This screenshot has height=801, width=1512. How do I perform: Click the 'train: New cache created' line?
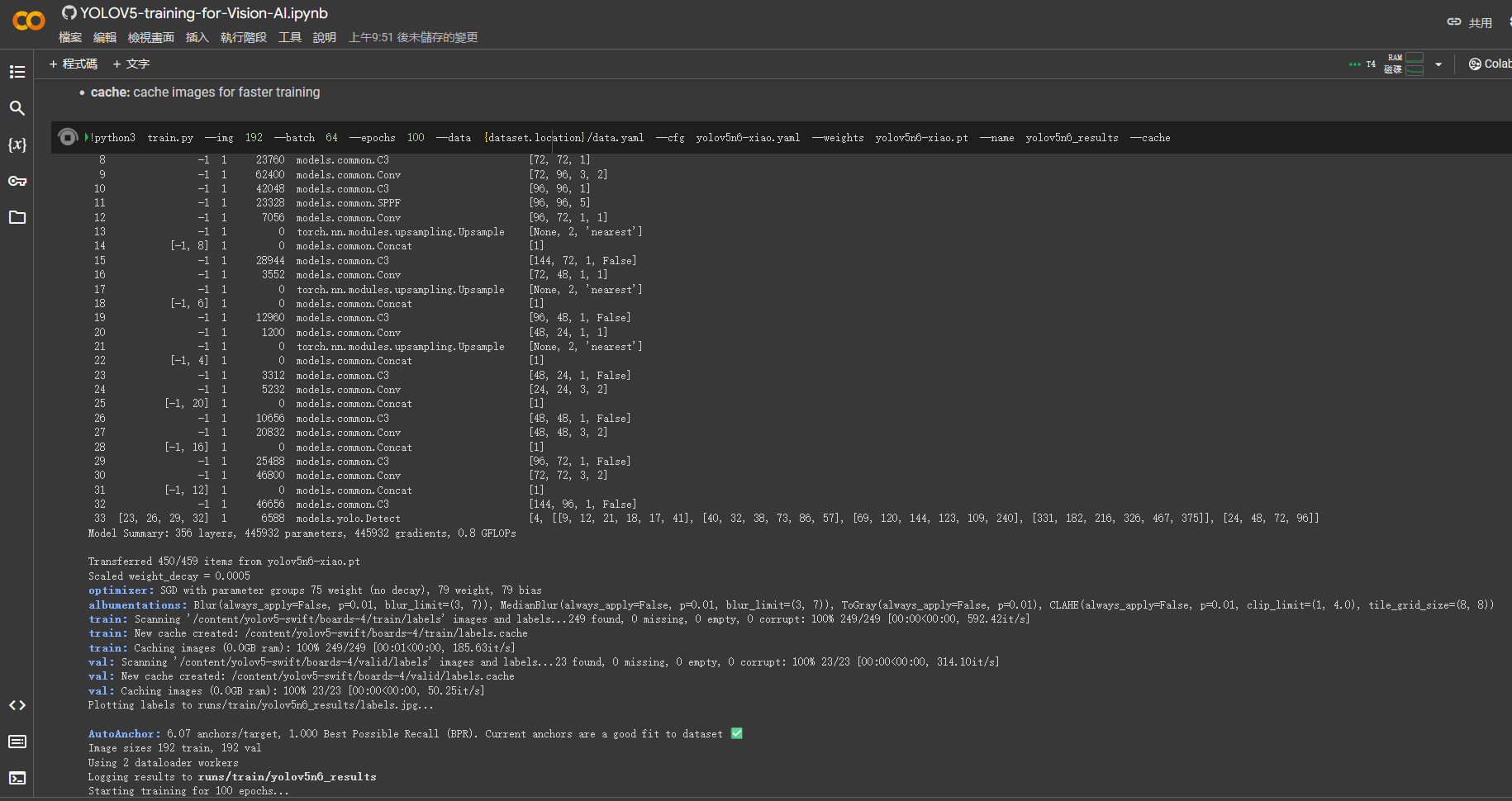[308, 633]
